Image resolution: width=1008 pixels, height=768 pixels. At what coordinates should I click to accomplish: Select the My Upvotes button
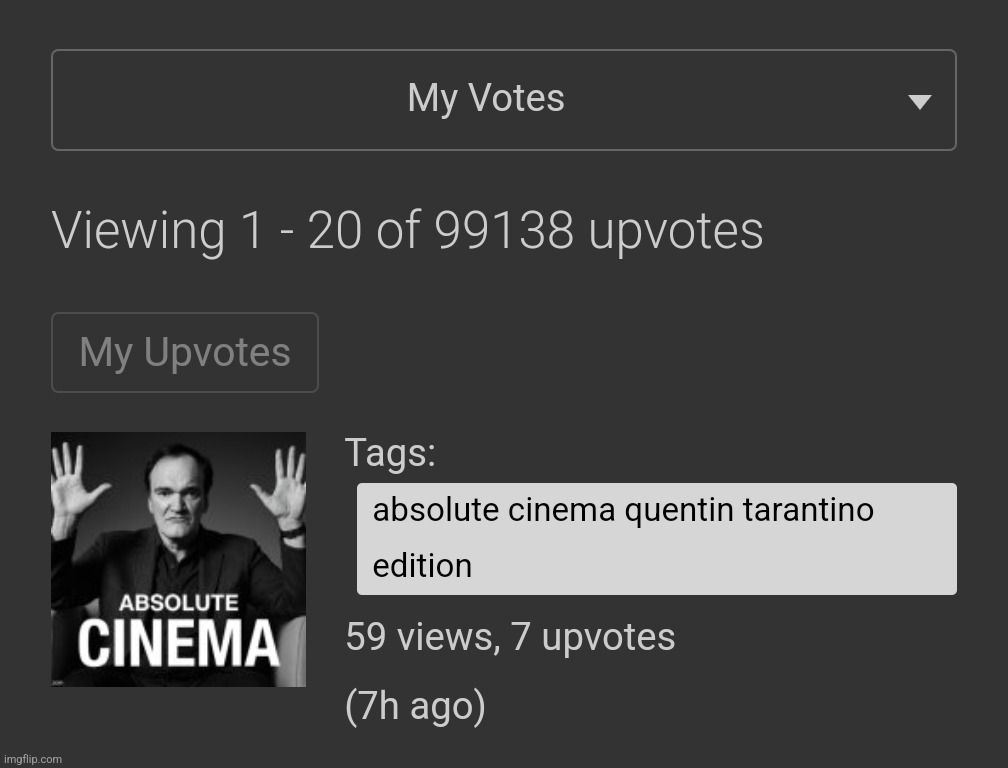(184, 352)
